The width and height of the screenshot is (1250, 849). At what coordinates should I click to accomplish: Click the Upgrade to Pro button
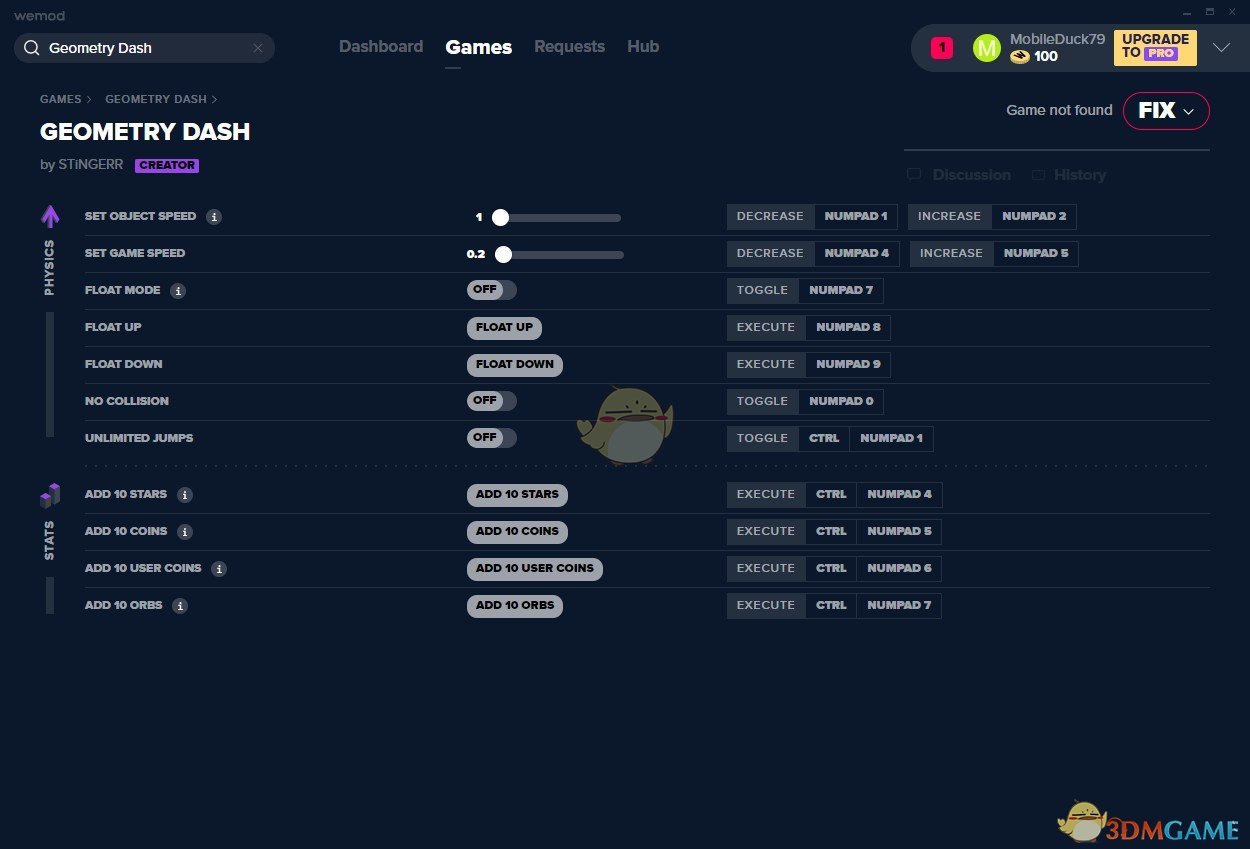(1155, 47)
